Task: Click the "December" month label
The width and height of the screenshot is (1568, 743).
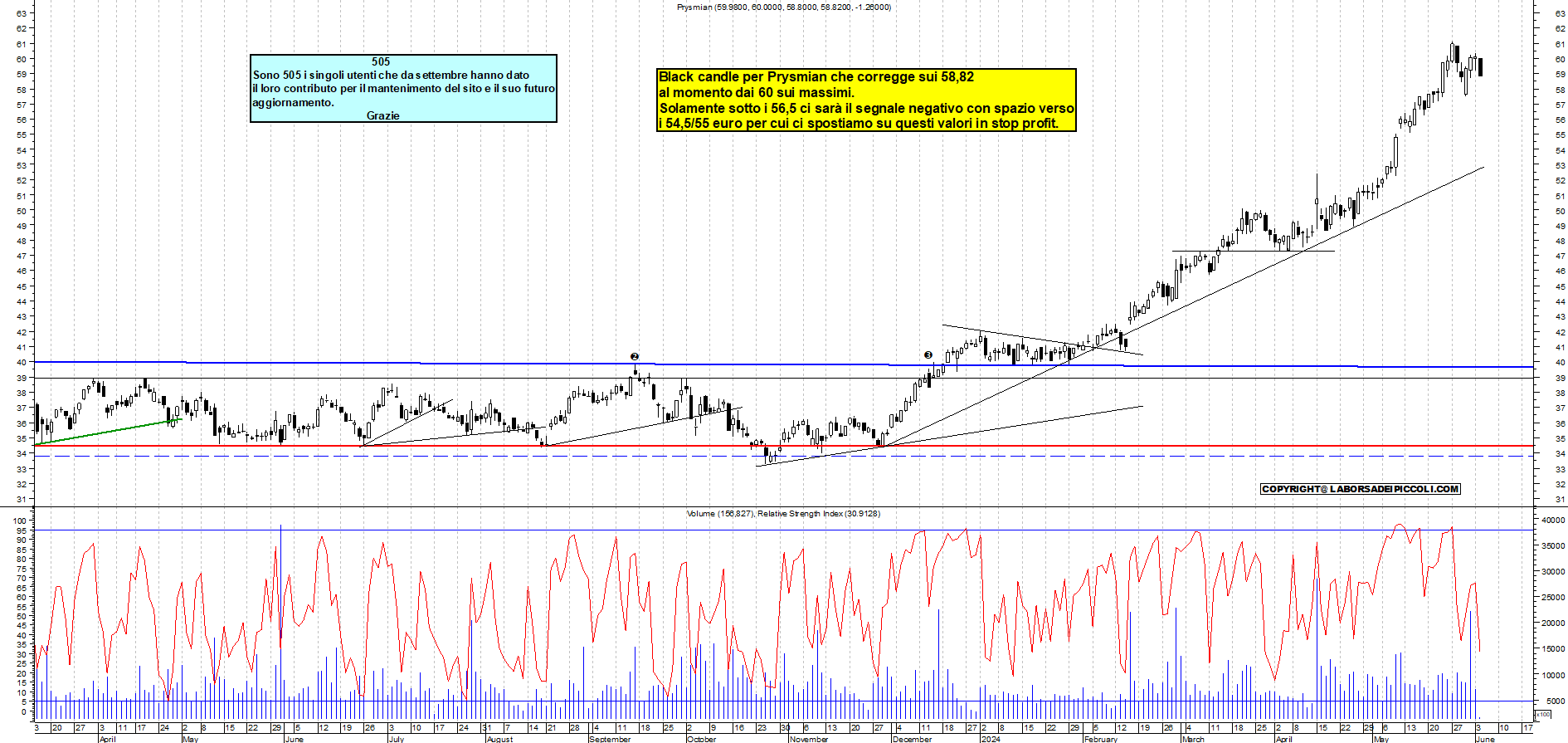Action: coord(913,739)
